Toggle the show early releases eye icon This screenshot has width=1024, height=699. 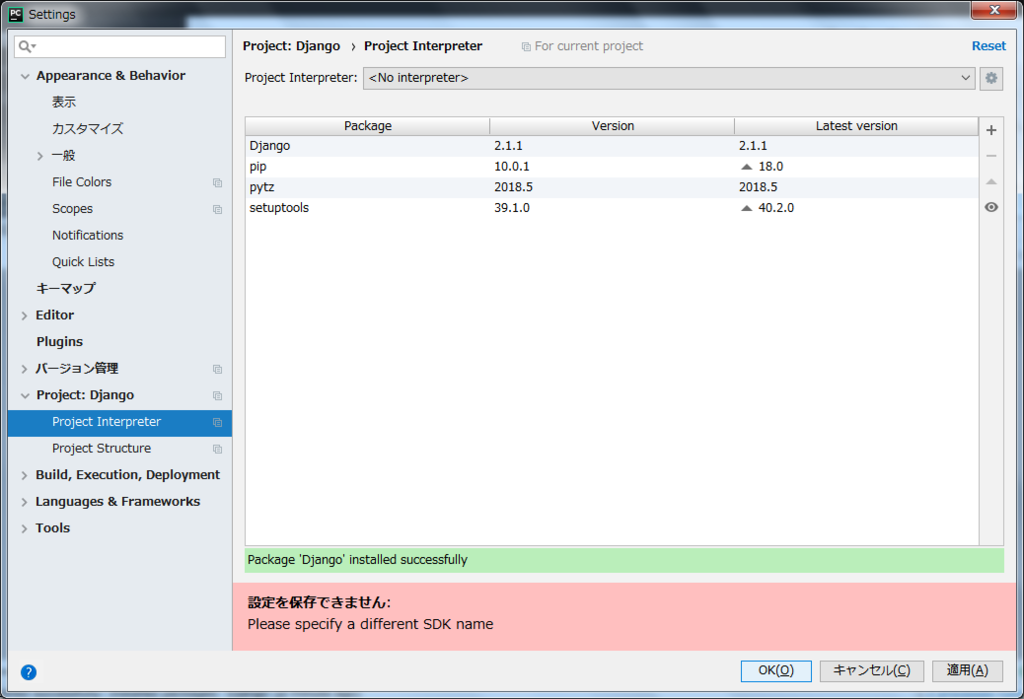[x=991, y=207]
